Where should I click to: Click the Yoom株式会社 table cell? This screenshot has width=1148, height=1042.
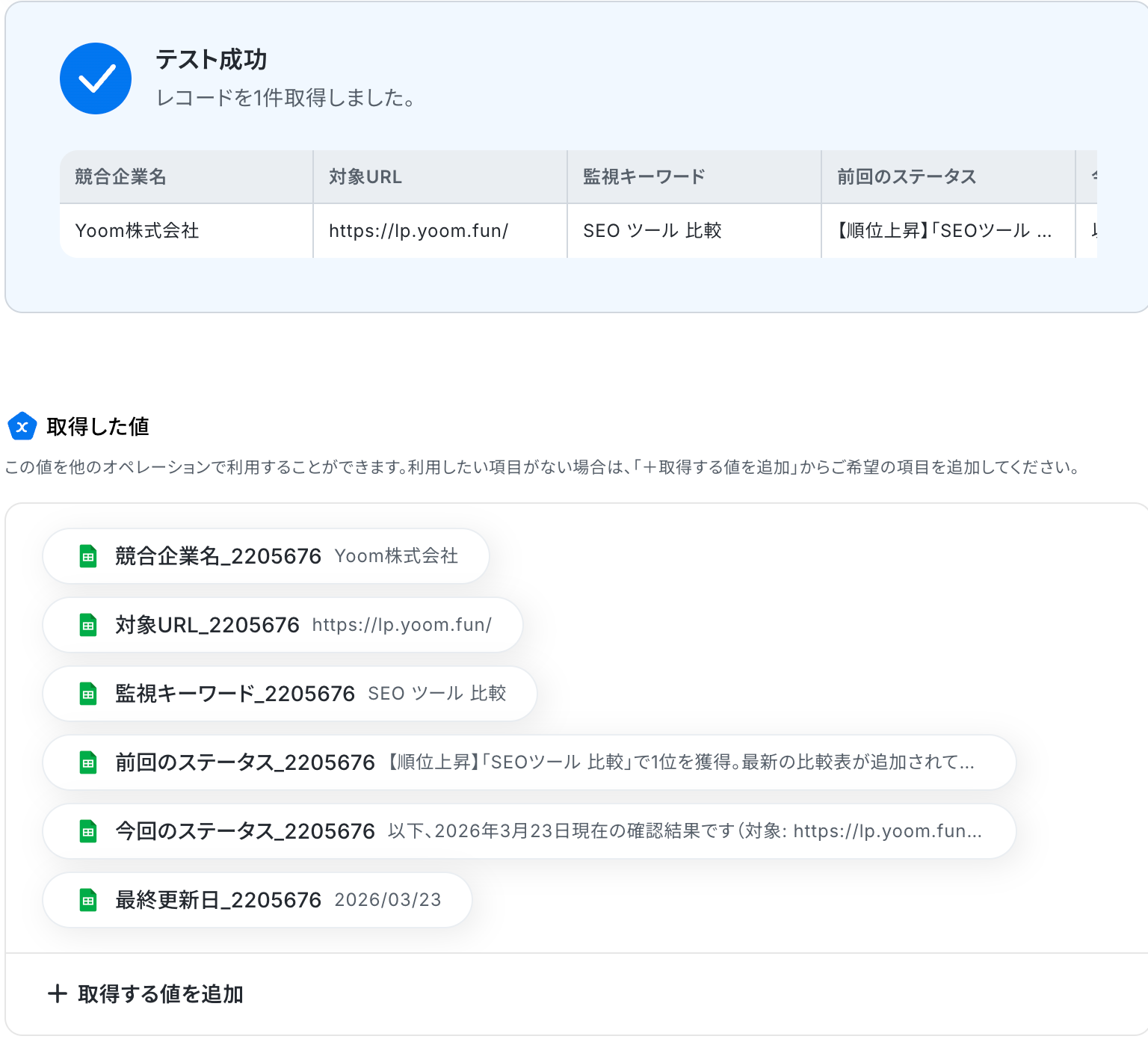[x=186, y=231]
